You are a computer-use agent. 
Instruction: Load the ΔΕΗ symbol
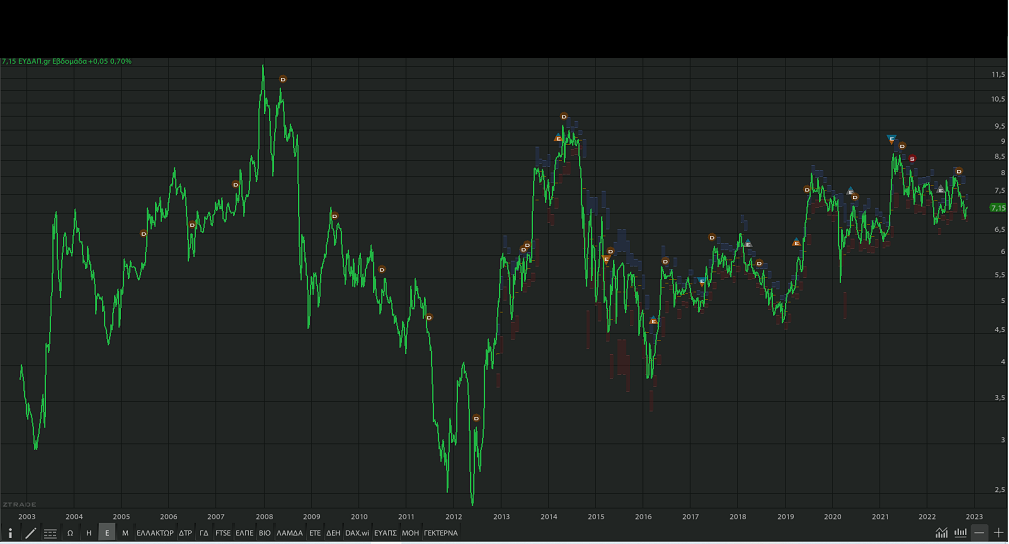tap(333, 533)
